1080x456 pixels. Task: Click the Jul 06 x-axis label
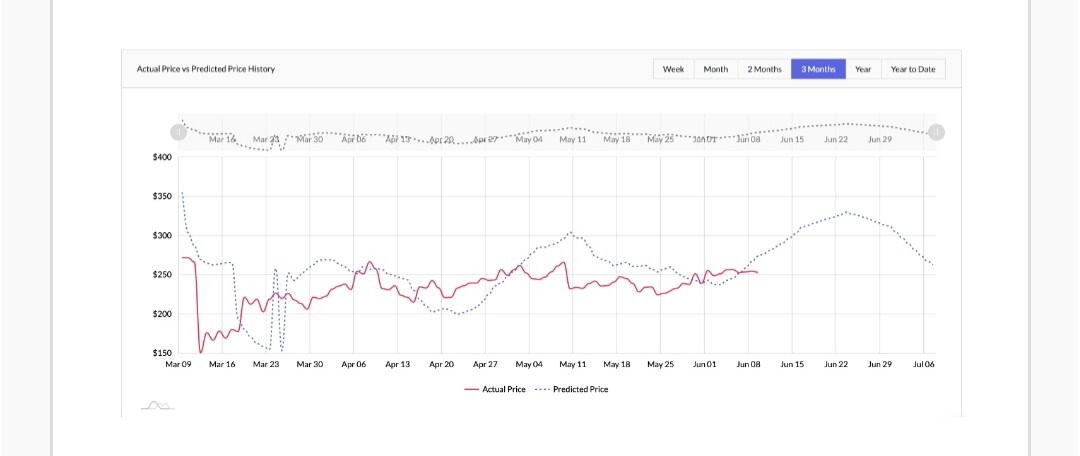point(923,364)
